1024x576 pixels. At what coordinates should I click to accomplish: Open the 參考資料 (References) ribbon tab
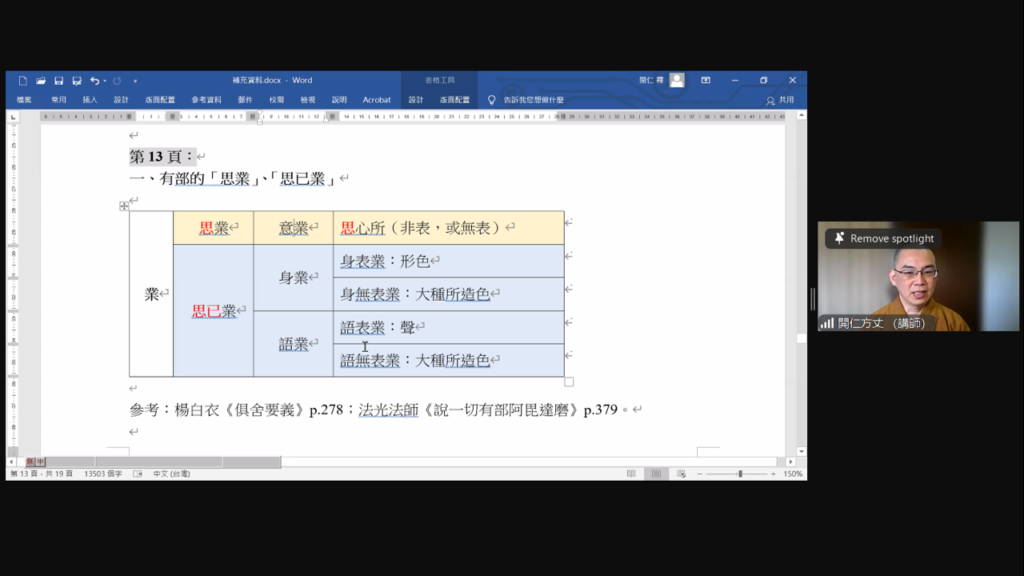coord(206,100)
